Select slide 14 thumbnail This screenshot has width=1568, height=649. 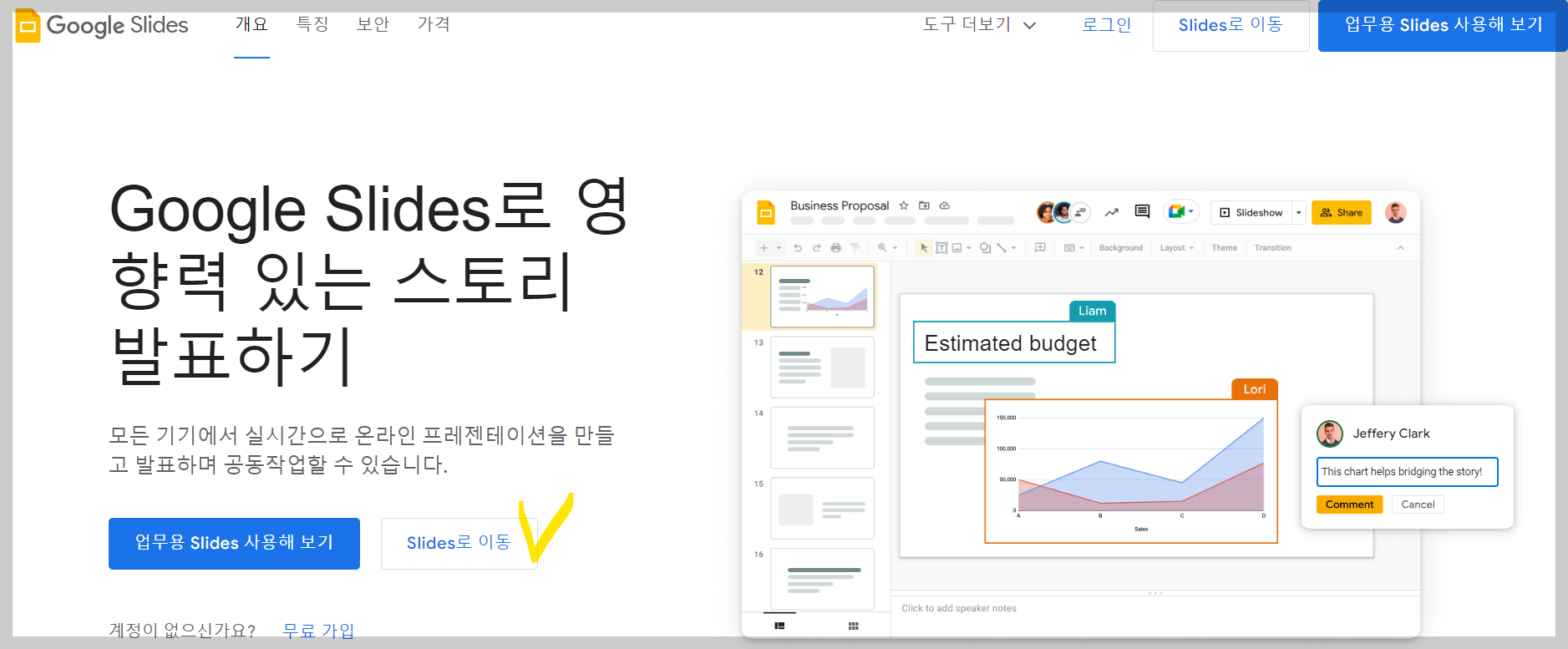tap(822, 438)
